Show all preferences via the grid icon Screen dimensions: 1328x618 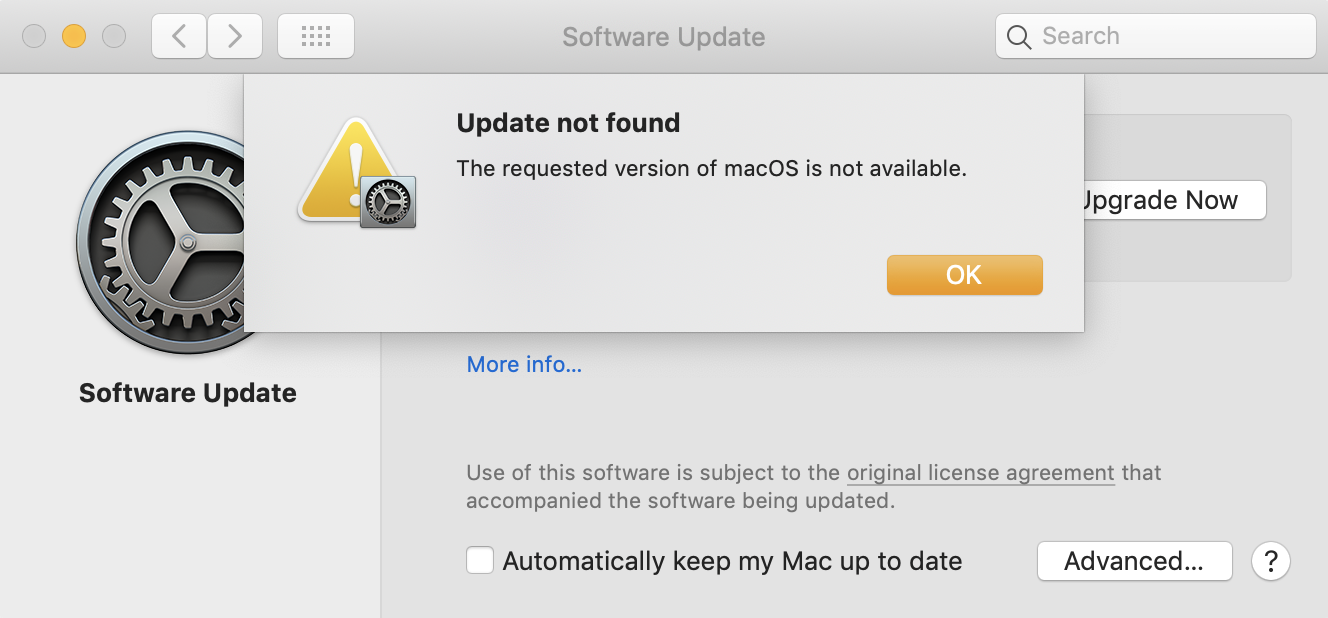pyautogui.click(x=315, y=37)
